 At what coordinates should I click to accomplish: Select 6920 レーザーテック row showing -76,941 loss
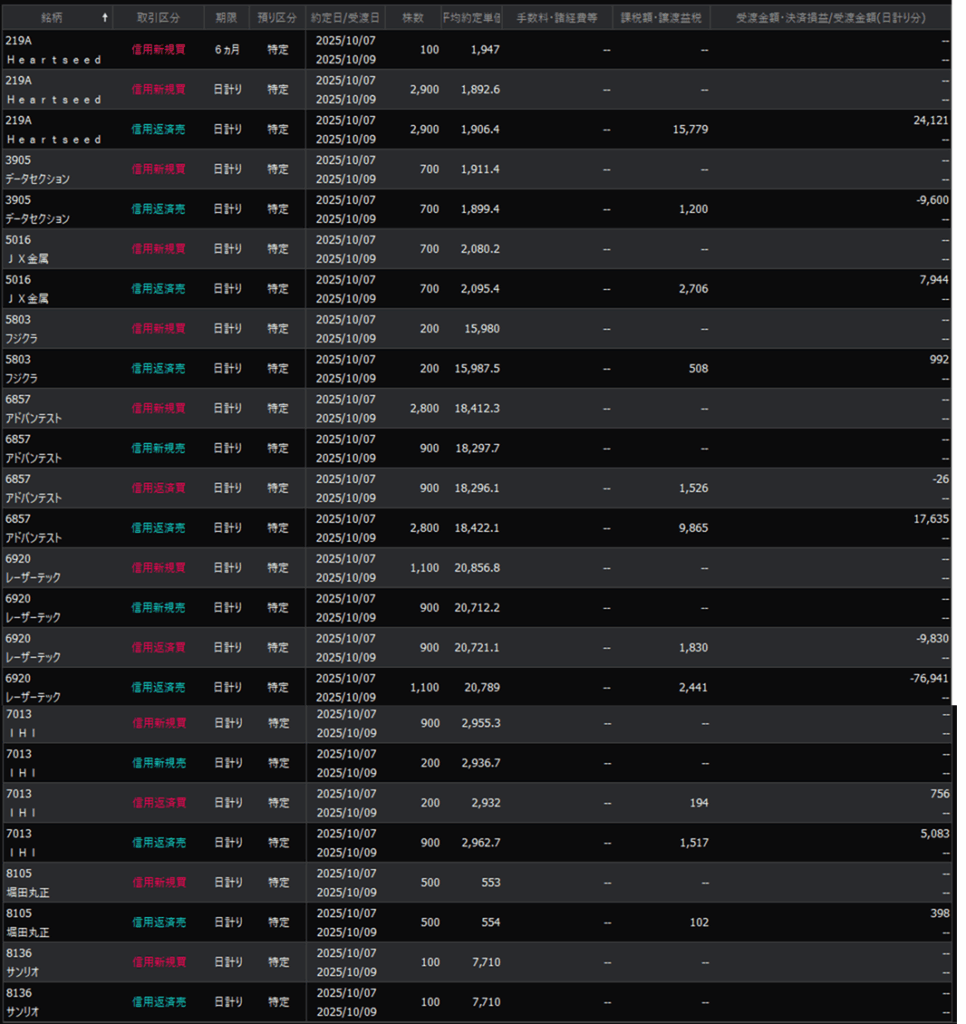pos(480,687)
